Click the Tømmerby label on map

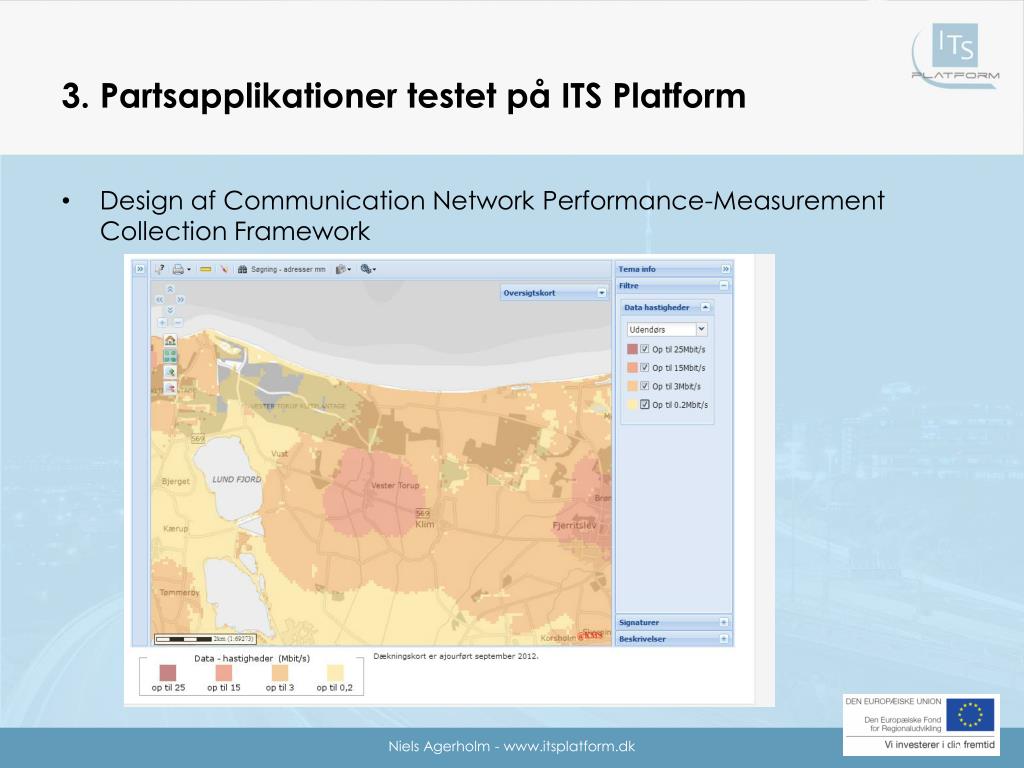tap(179, 592)
